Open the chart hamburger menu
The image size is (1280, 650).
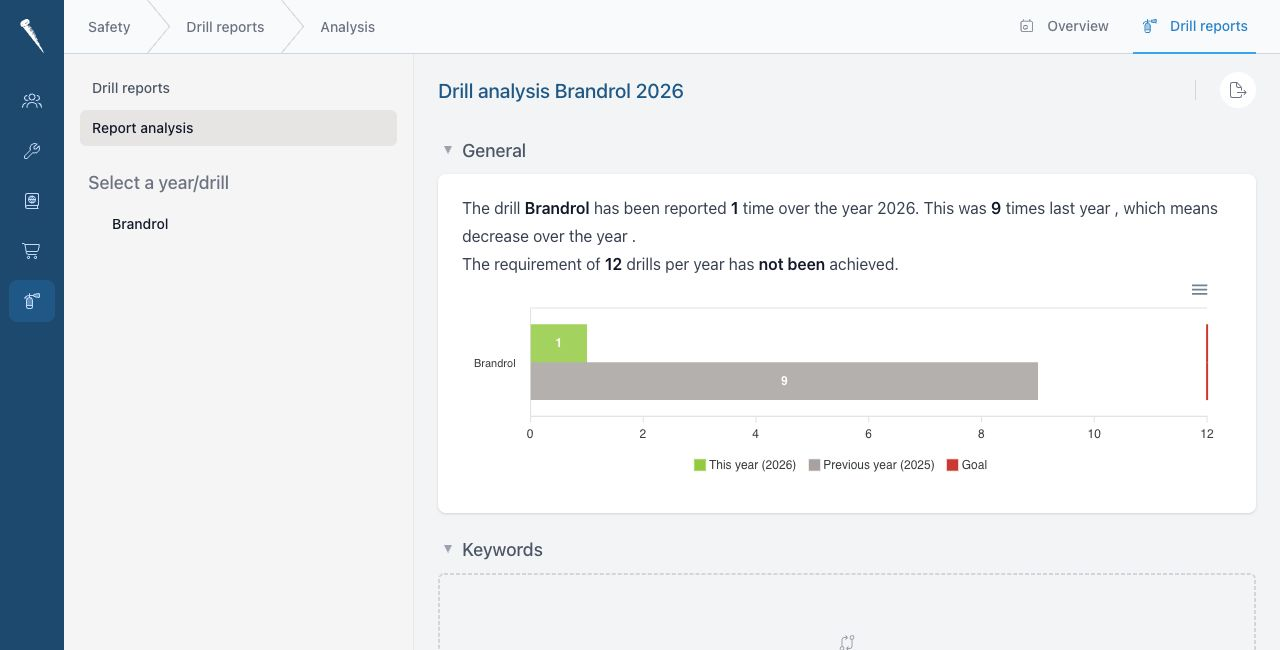pos(1200,290)
